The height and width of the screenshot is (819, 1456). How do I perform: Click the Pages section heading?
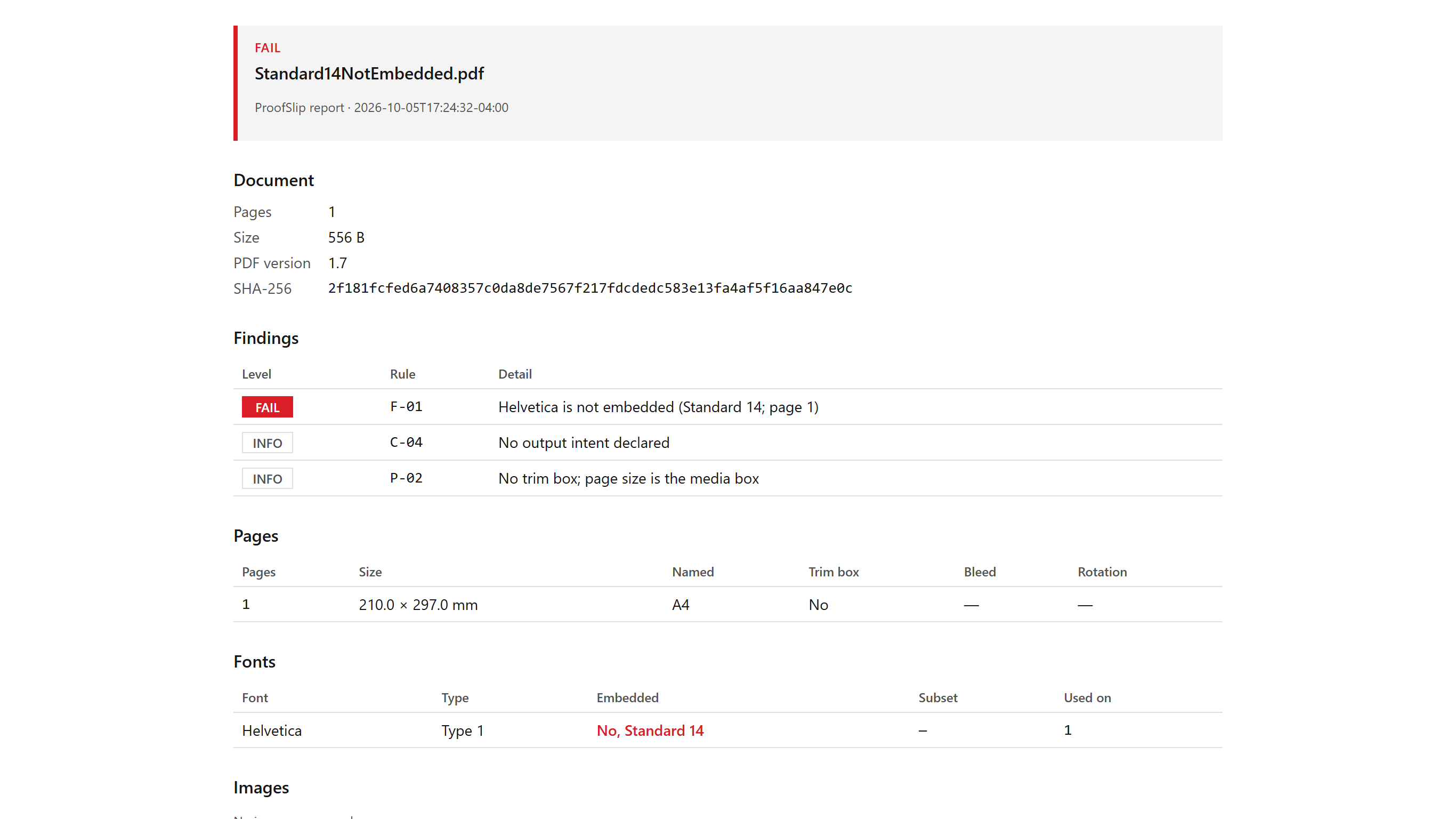[x=256, y=536]
